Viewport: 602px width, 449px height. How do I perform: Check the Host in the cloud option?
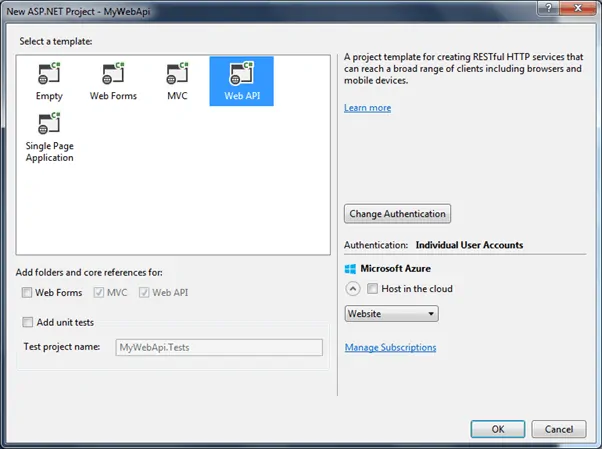click(x=373, y=289)
